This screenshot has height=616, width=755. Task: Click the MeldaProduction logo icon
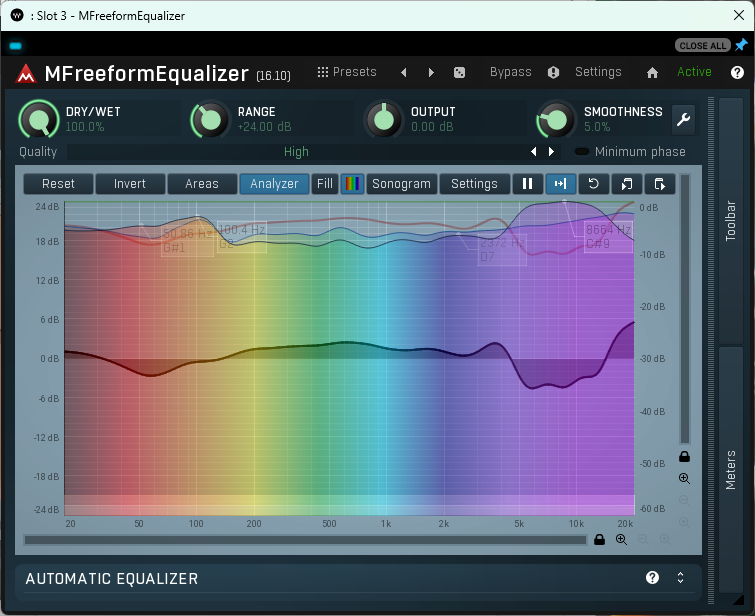click(26, 73)
